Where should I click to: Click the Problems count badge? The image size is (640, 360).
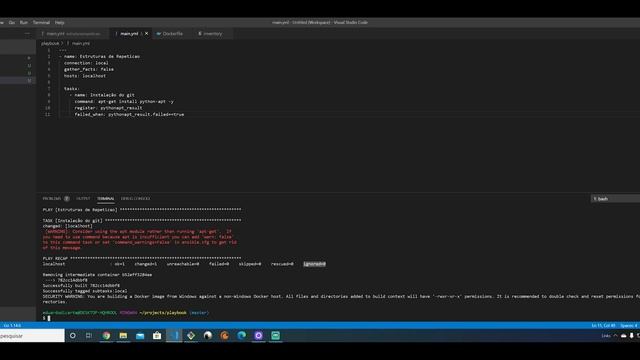pyautogui.click(x=67, y=198)
